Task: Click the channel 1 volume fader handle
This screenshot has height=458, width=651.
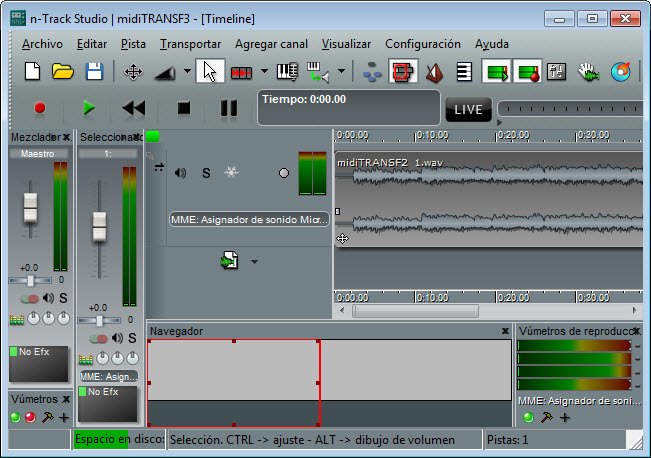Action: click(x=99, y=226)
